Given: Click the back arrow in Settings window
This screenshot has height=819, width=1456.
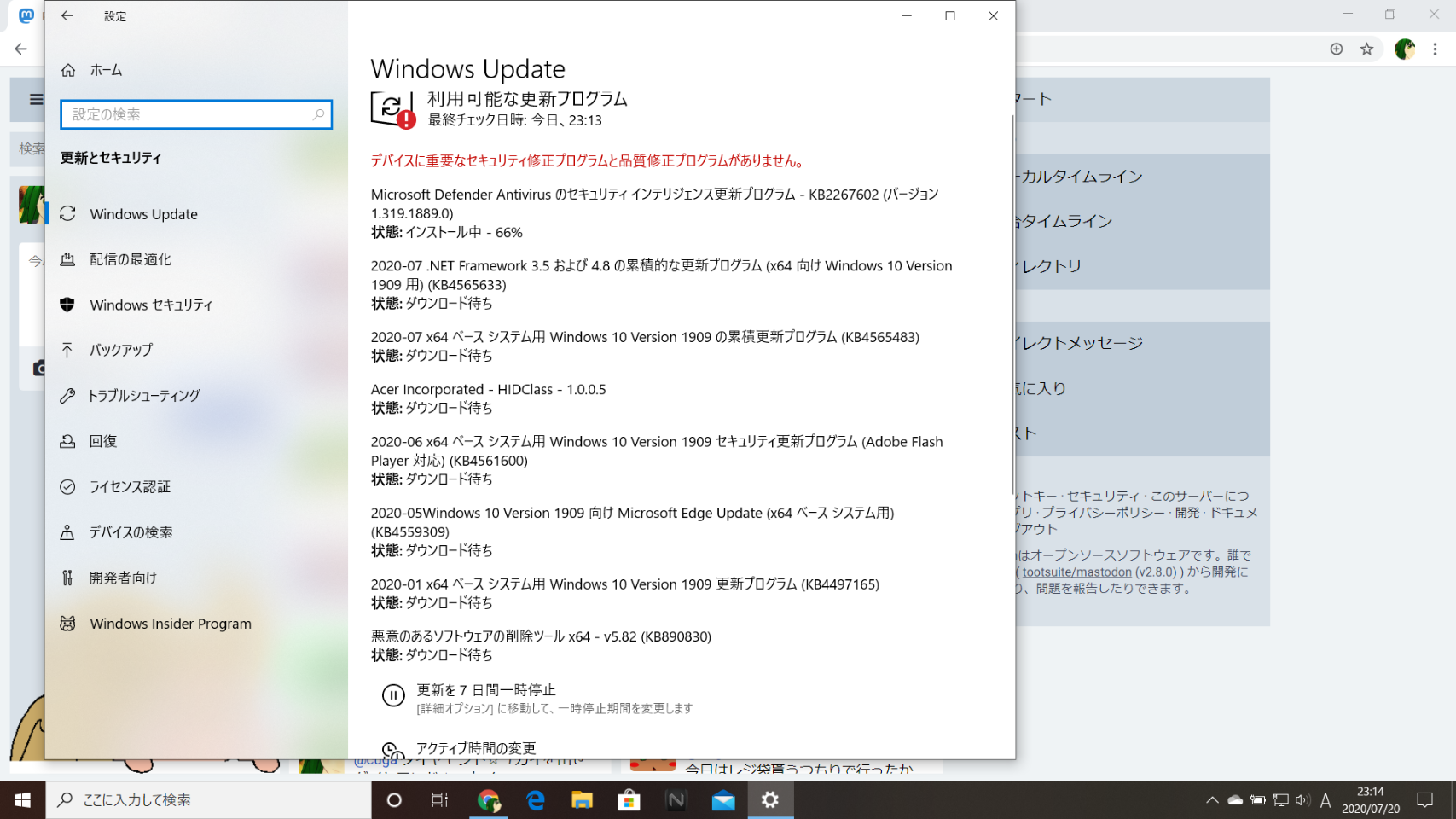Looking at the screenshot, I should (67, 15).
